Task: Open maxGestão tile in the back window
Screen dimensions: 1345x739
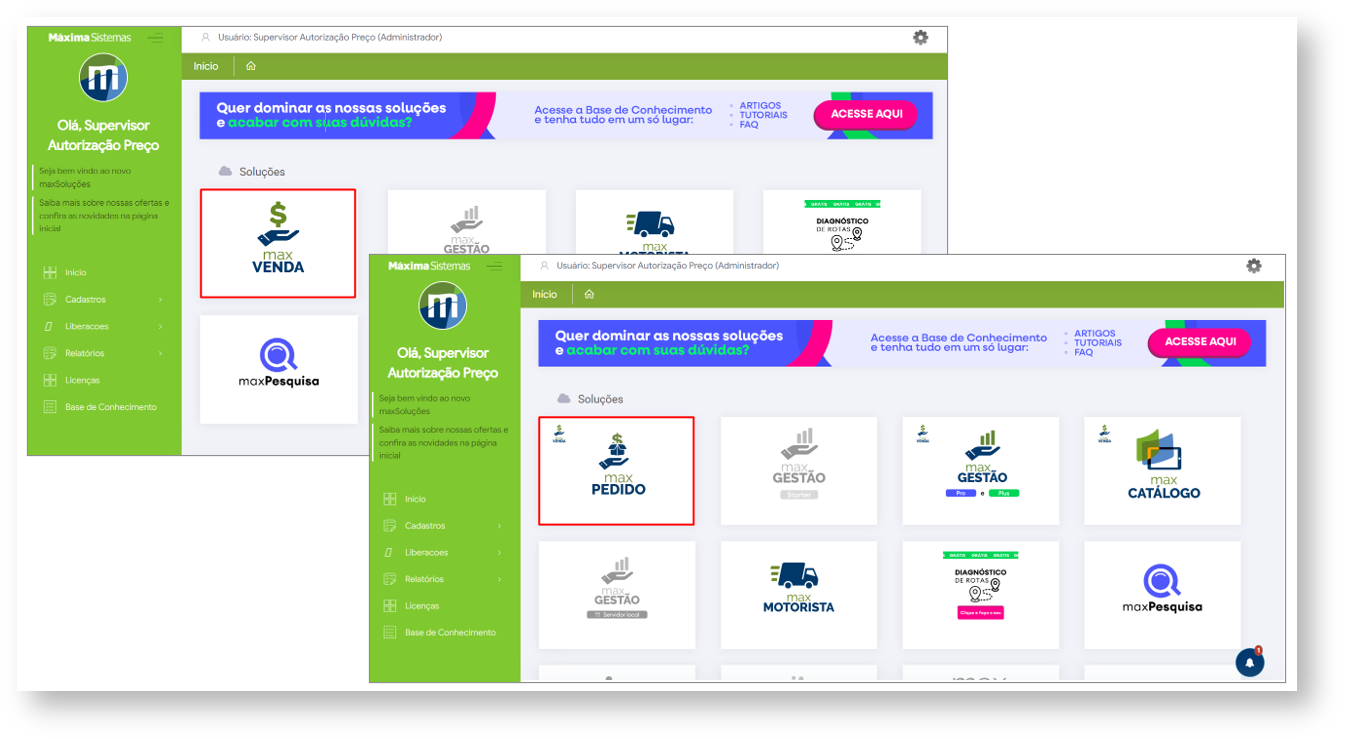Action: point(466,222)
